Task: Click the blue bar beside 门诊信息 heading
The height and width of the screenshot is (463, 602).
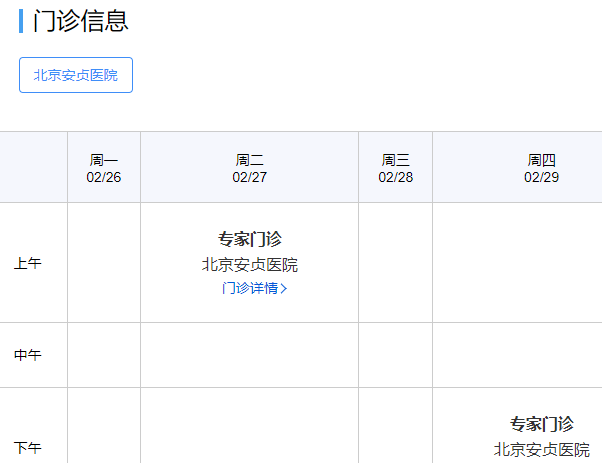Action: [x=21, y=21]
